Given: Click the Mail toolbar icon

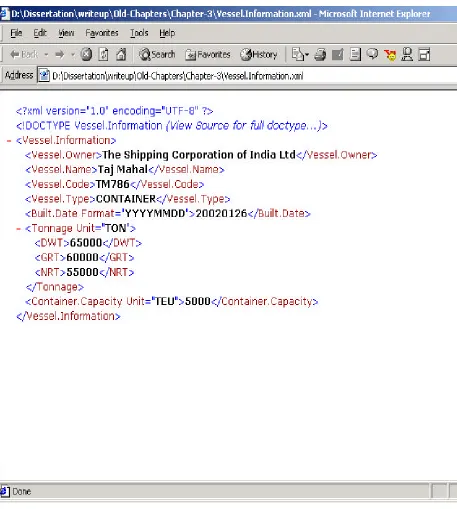Looking at the screenshot, I should [297, 54].
